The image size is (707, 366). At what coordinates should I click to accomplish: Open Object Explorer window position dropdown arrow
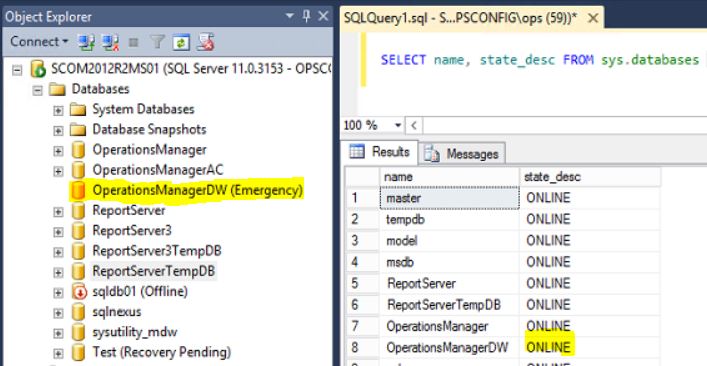pyautogui.click(x=290, y=17)
